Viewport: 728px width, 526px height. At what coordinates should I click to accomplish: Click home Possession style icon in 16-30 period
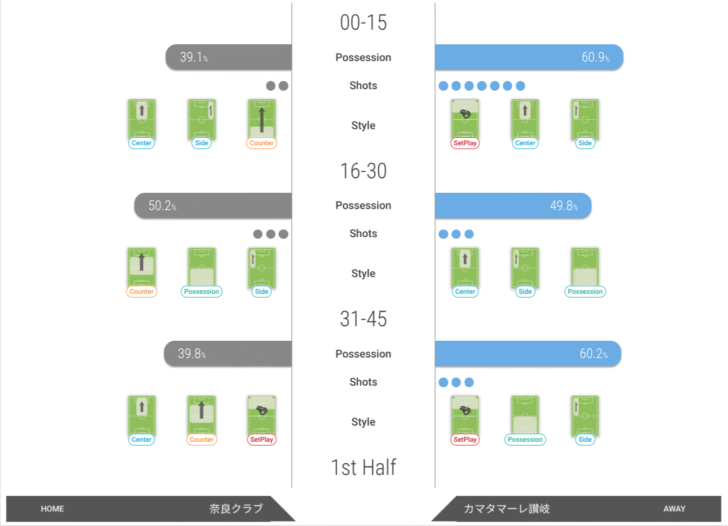pos(201,268)
